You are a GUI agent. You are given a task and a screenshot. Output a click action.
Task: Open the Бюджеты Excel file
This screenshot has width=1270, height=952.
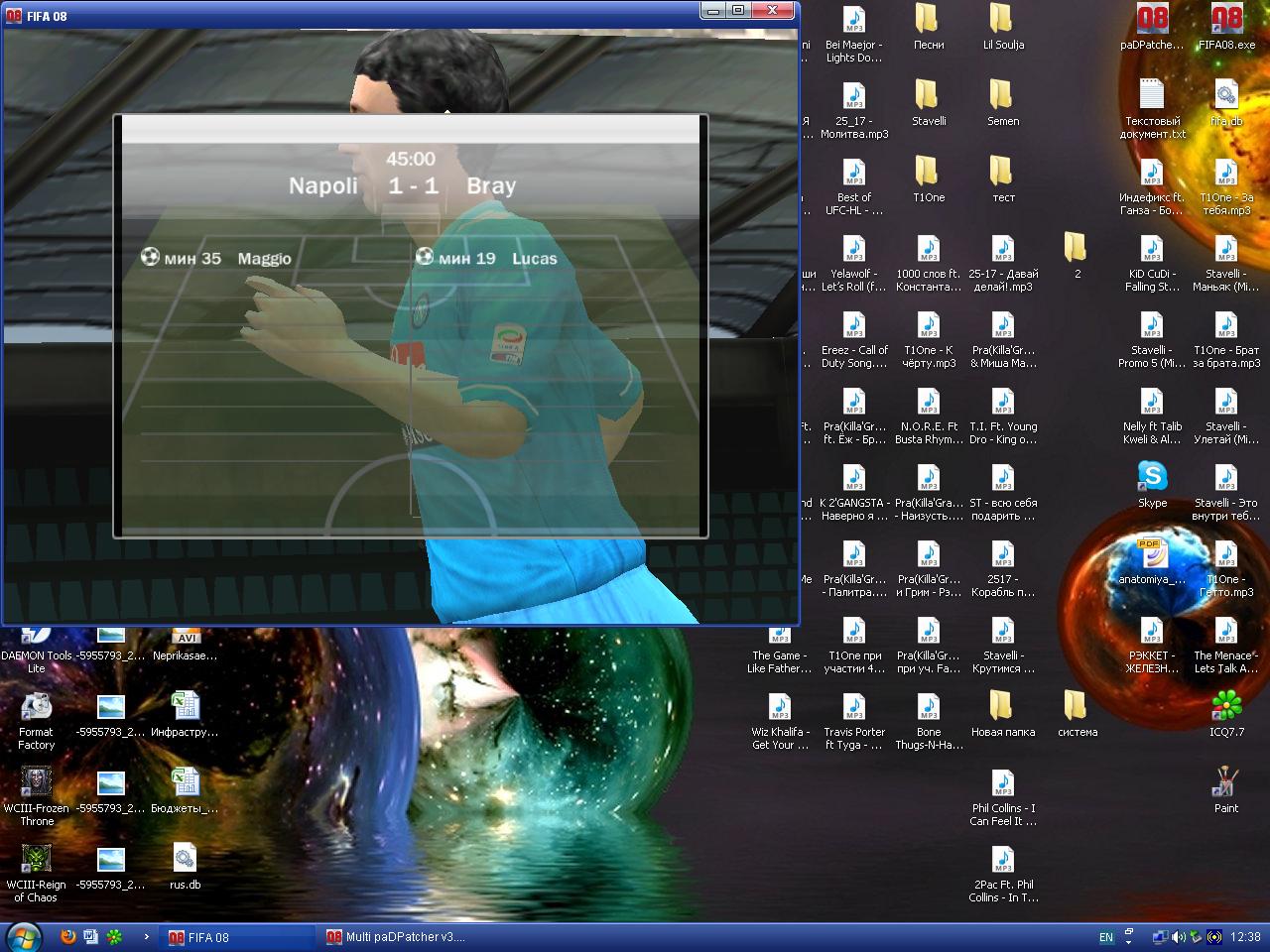tap(185, 790)
